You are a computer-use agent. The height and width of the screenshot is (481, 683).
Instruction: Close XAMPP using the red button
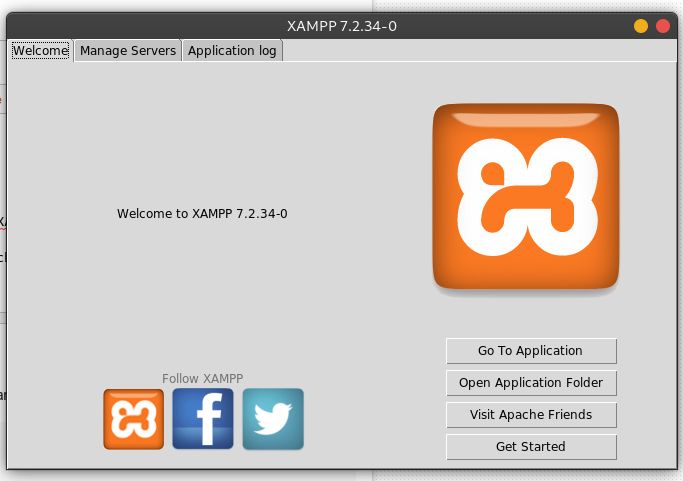(663, 26)
